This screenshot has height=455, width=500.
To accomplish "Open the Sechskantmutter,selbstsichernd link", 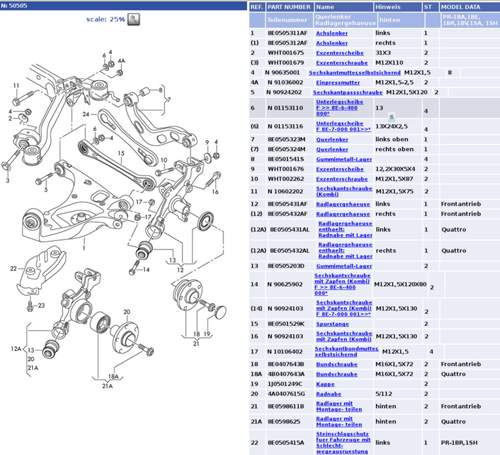I will 355,73.
